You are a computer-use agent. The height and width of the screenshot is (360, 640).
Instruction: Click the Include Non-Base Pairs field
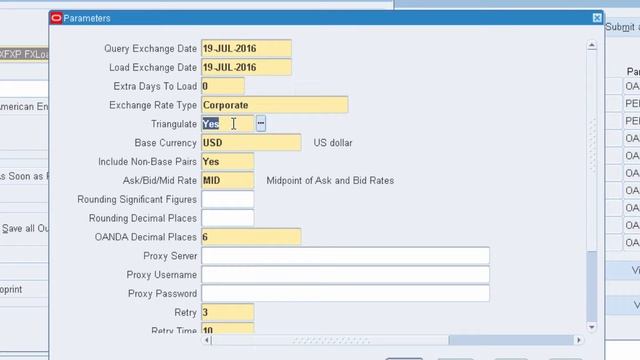point(227,162)
